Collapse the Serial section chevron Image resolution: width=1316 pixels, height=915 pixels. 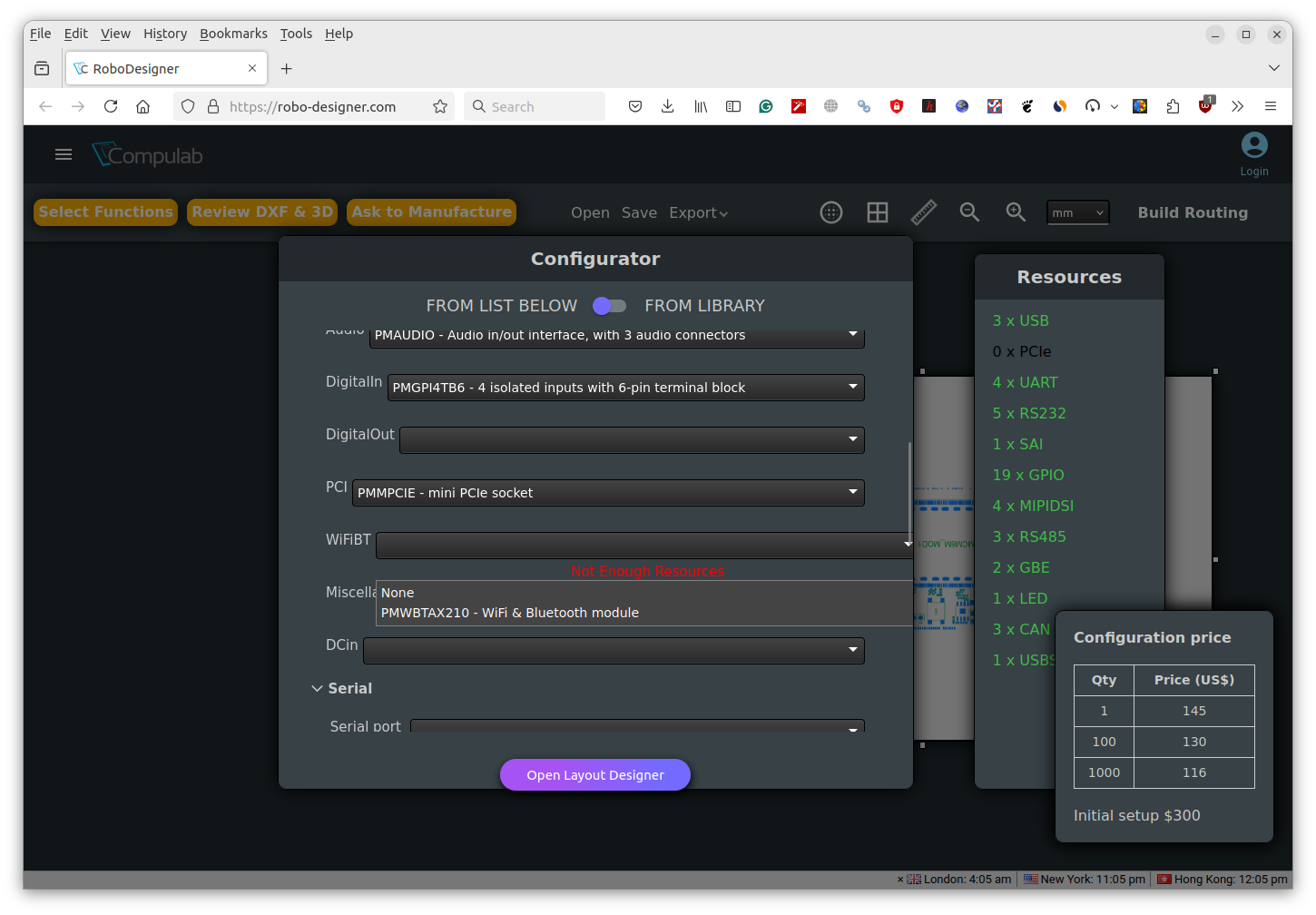(317, 688)
